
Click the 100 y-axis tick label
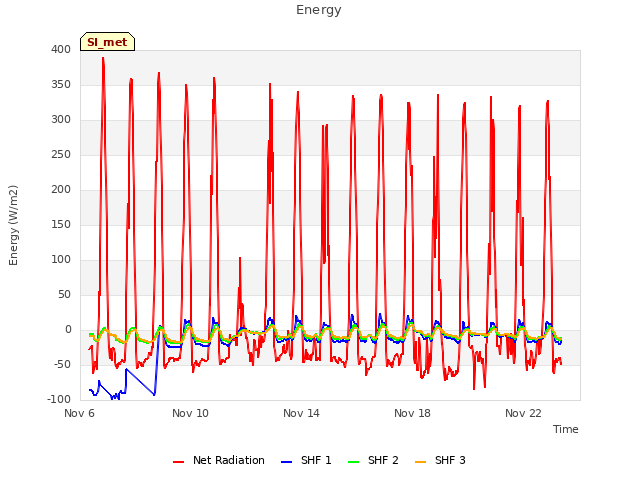pyautogui.click(x=61, y=260)
